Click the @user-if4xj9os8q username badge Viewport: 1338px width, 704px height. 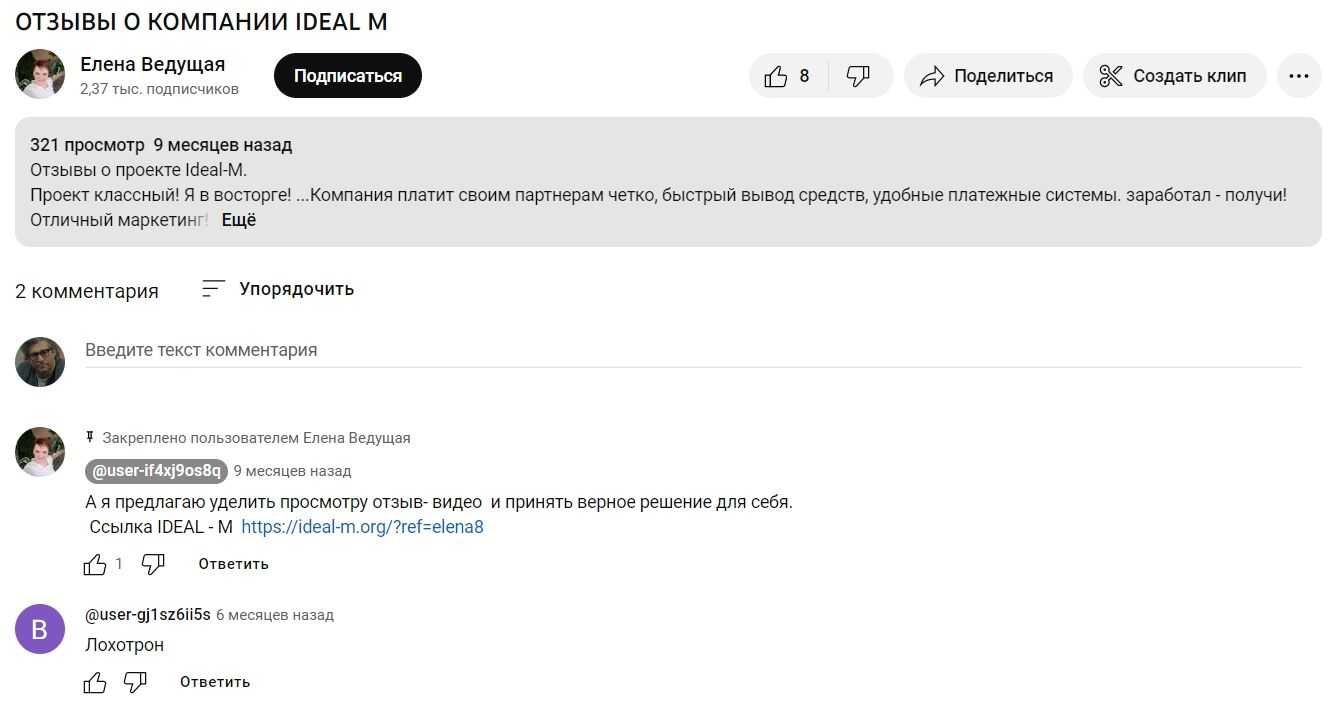click(156, 471)
